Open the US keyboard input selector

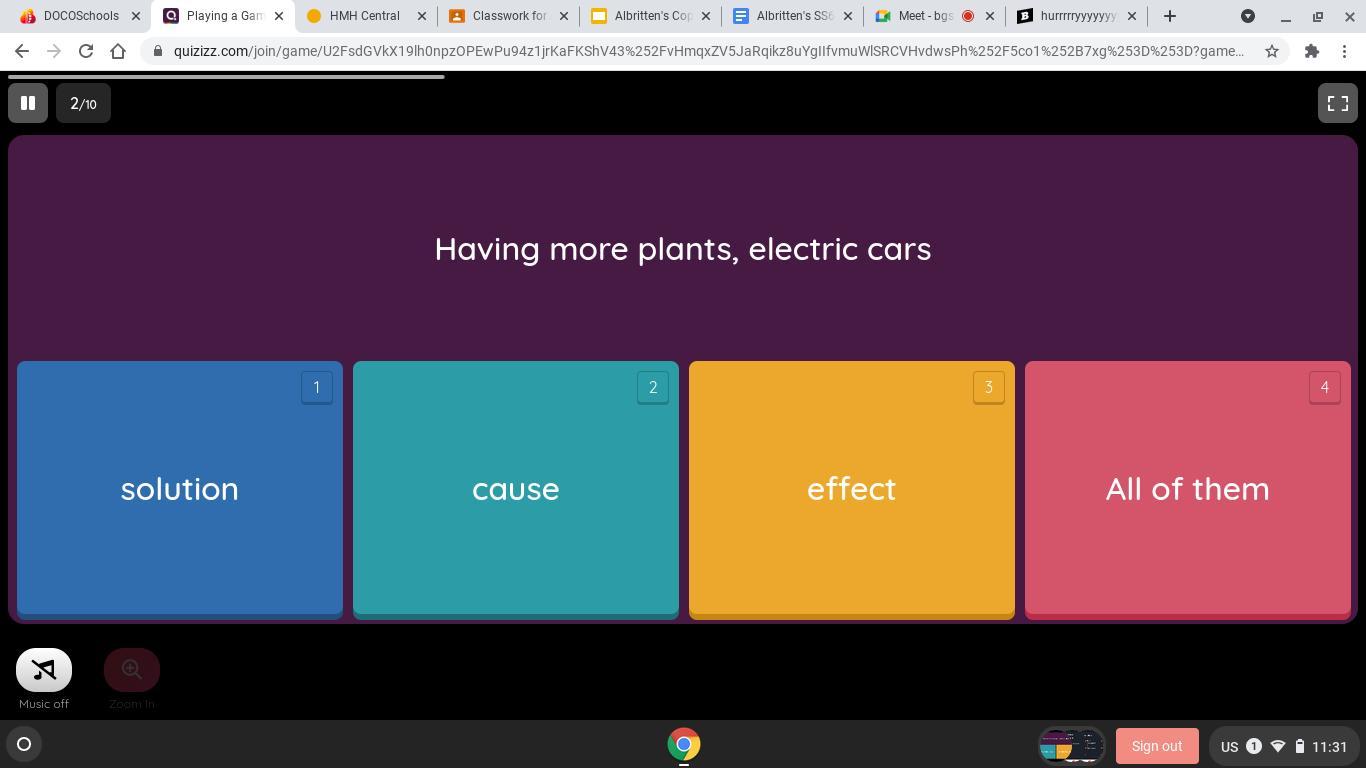click(1230, 746)
